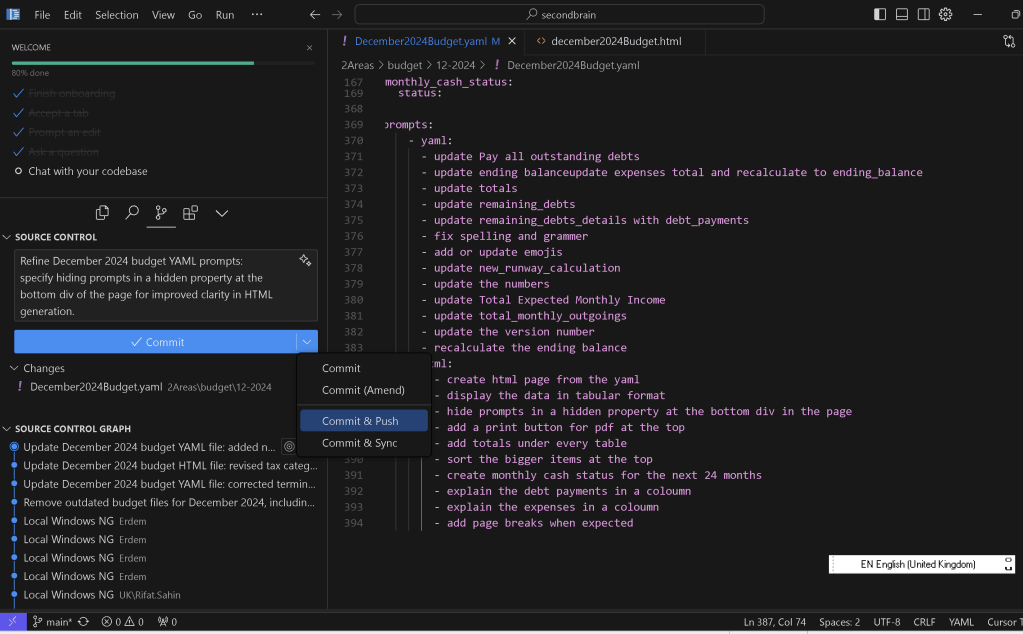Change line ending via CRLF

[924, 622]
